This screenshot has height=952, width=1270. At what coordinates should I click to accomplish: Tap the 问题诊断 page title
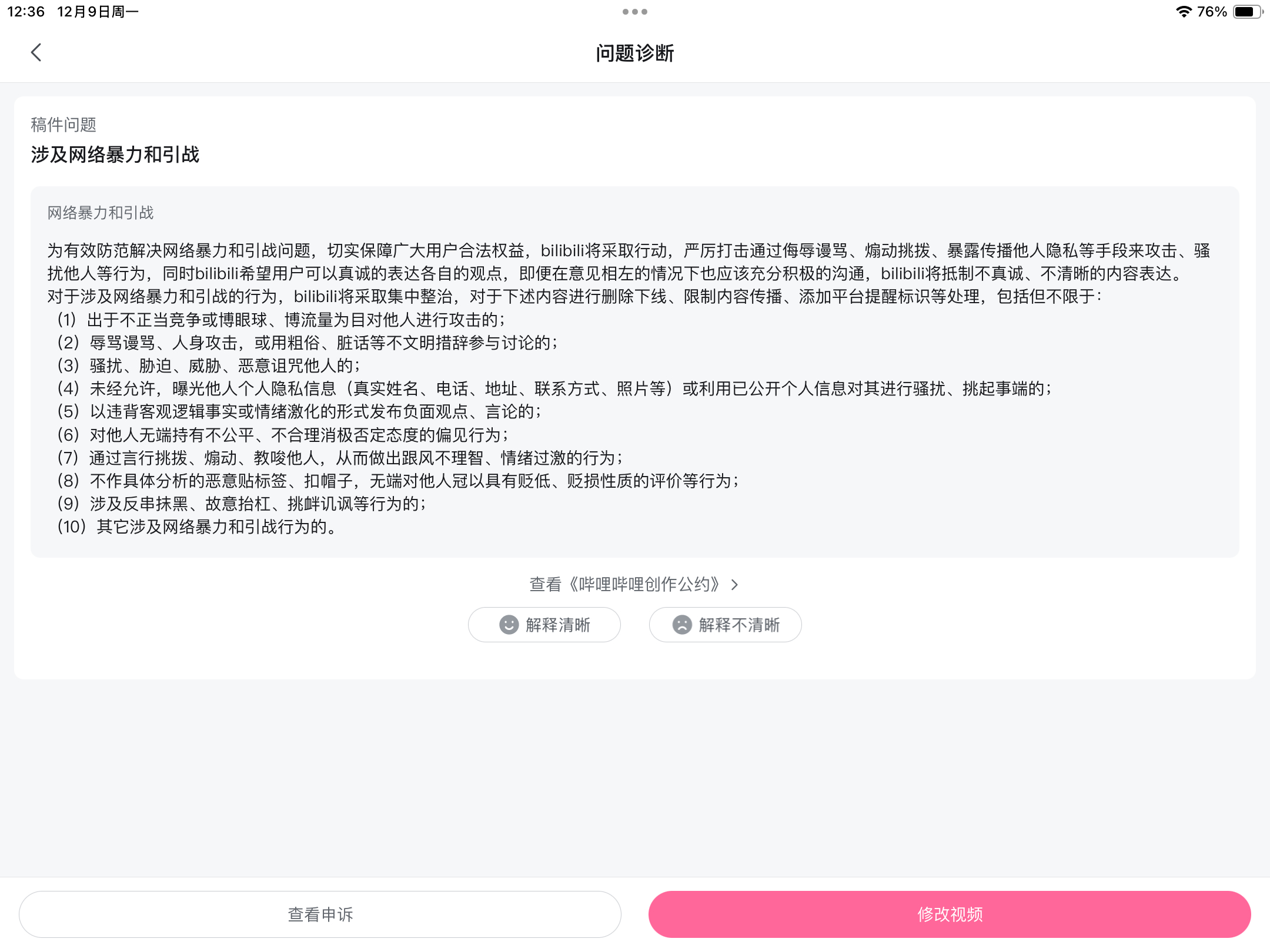[635, 53]
